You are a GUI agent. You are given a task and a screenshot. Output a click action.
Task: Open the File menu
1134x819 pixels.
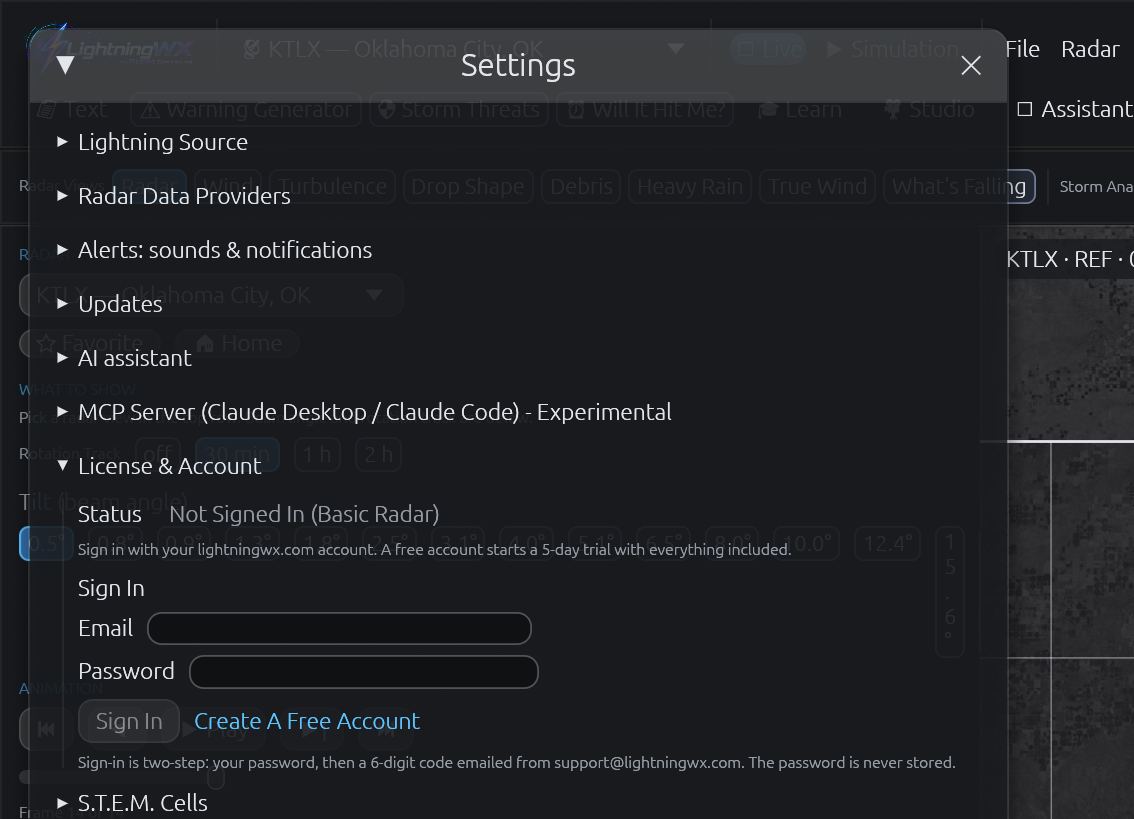click(1023, 49)
